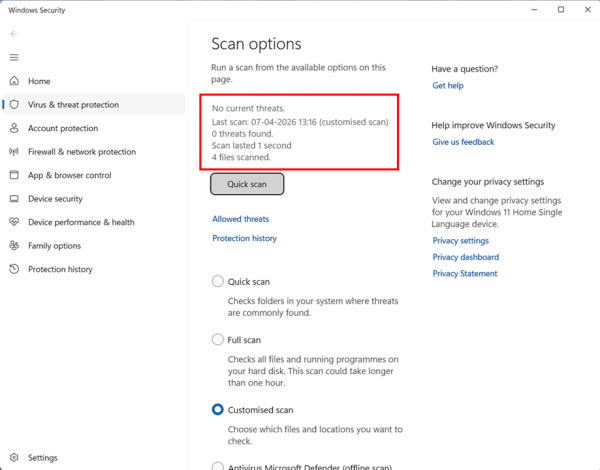Viewport: 600px width, 470px height.
Task: Click the Device security laptop icon
Action: pos(14,199)
